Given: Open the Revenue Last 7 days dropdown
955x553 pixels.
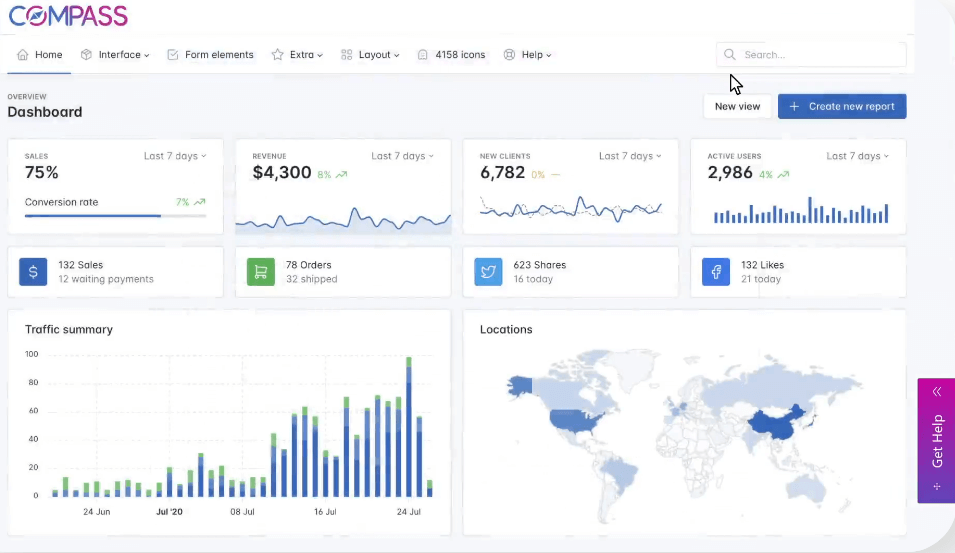Looking at the screenshot, I should tap(402, 156).
